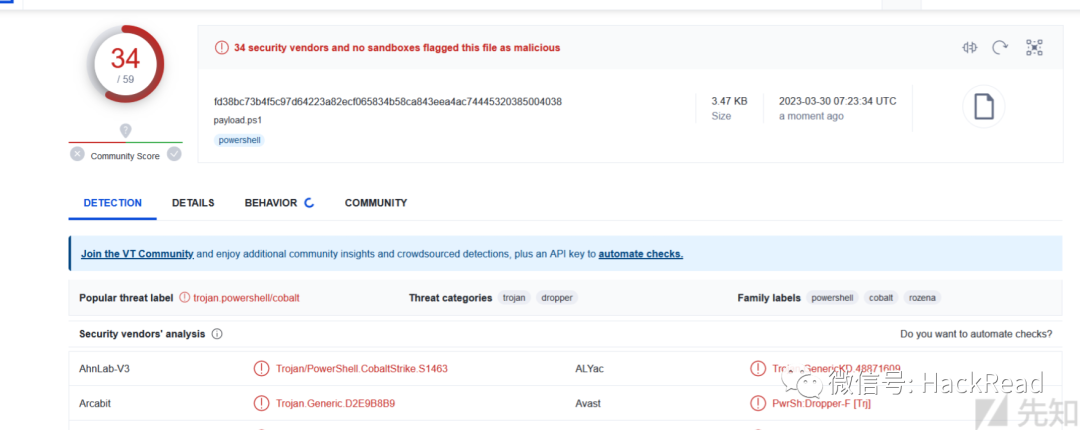Click Trojan.Generic.D2E9B8B9 detection result
Screen dimensions: 1080x430
click(x=335, y=403)
